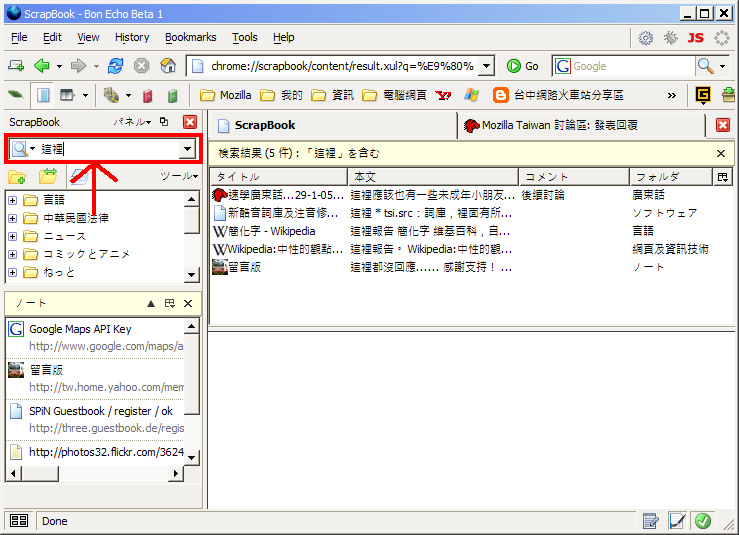Click the Reload page toolbar icon
Screen dimensions: 739x535
pyautogui.click(x=116, y=66)
